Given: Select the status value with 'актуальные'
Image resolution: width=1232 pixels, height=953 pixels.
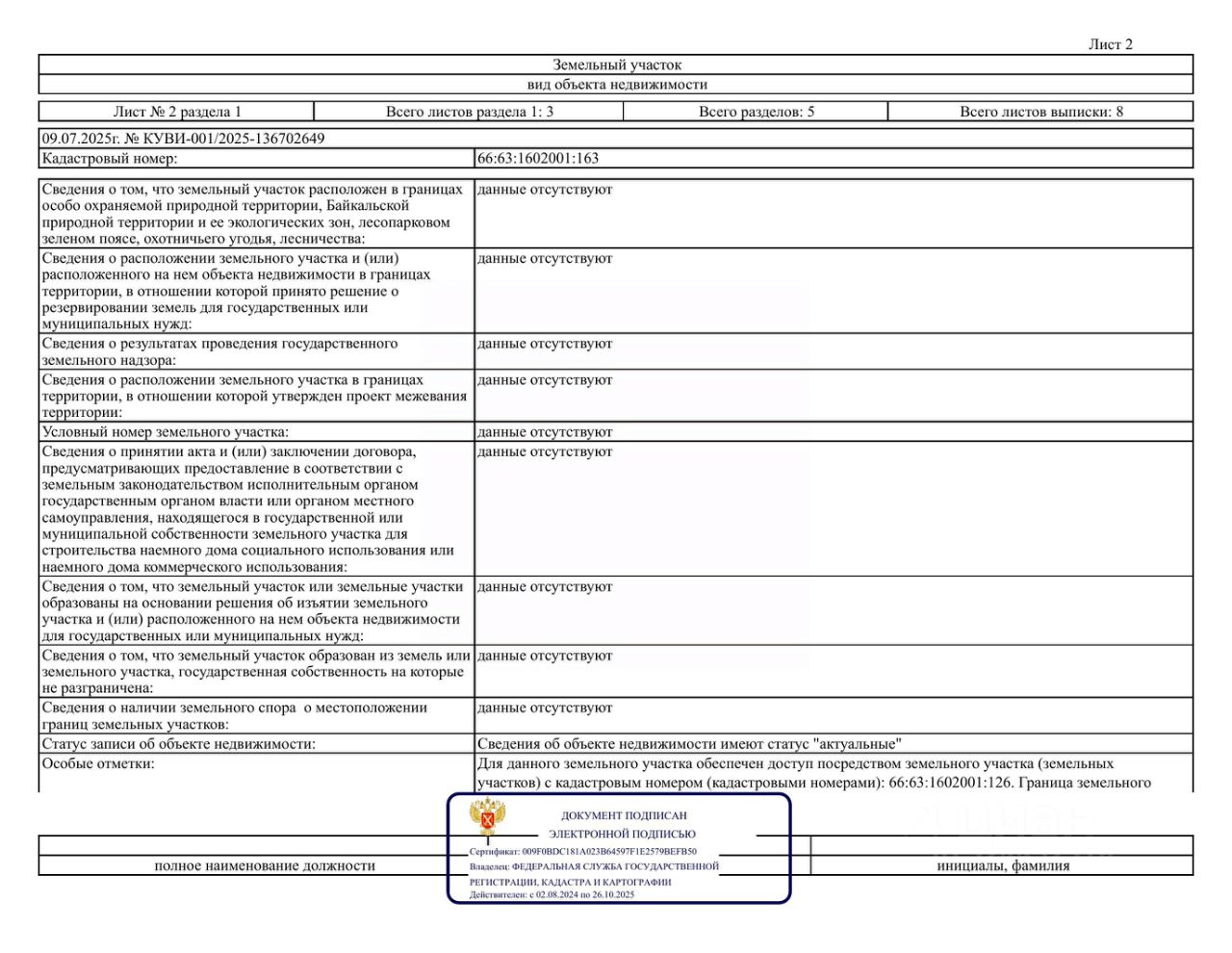Looking at the screenshot, I should pos(689,744).
